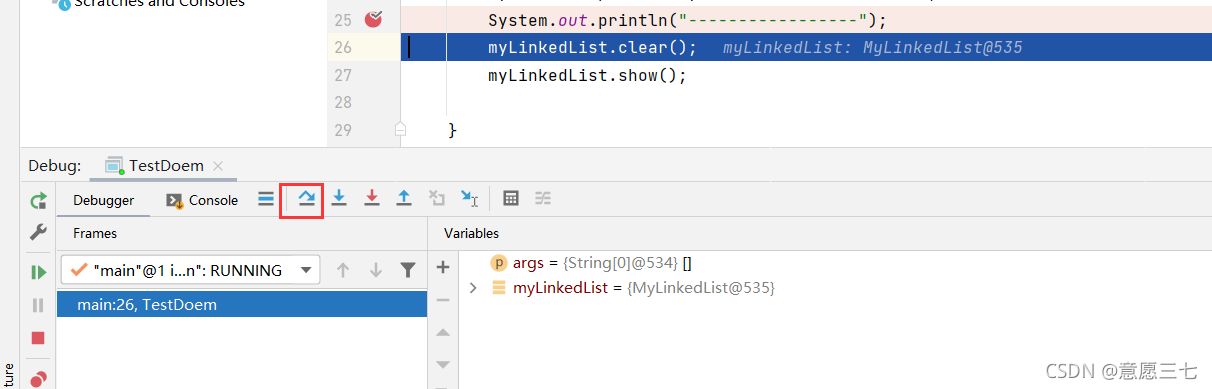Click the Remove Watch minus icon
This screenshot has height=389, width=1212.
point(444,300)
